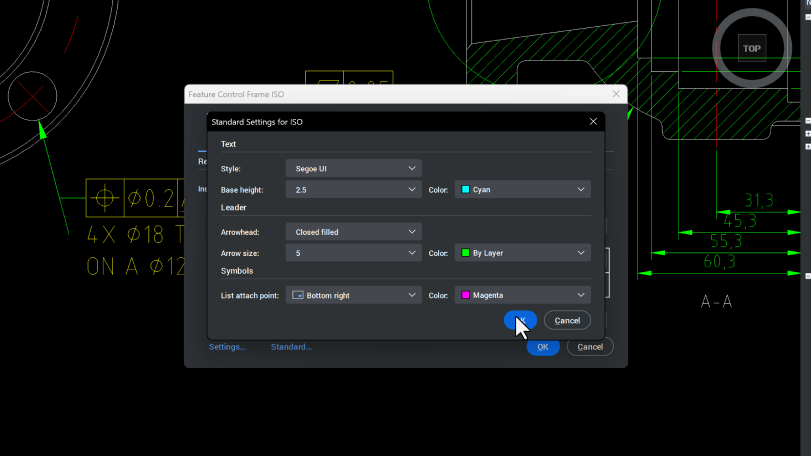Click OK in the Feature Control Frame ISO dialog
The width and height of the screenshot is (811, 456).
pyautogui.click(x=543, y=347)
